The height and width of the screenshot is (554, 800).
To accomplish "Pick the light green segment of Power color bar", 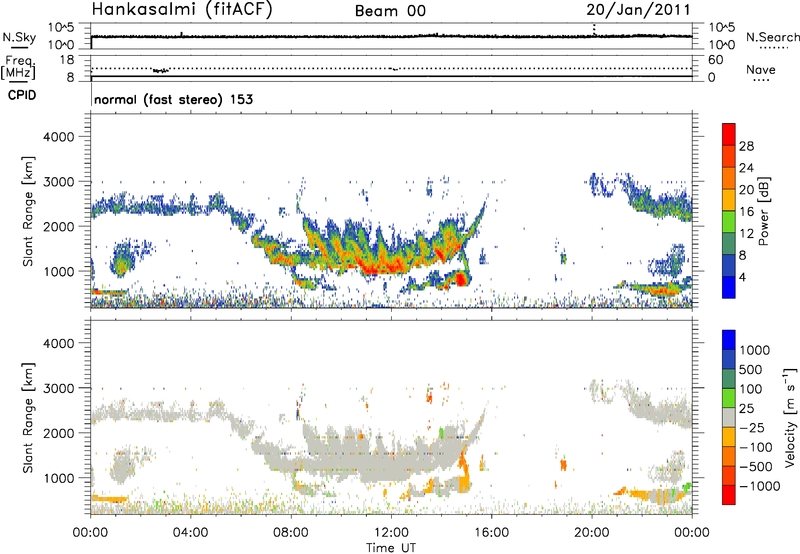I will pos(729,221).
